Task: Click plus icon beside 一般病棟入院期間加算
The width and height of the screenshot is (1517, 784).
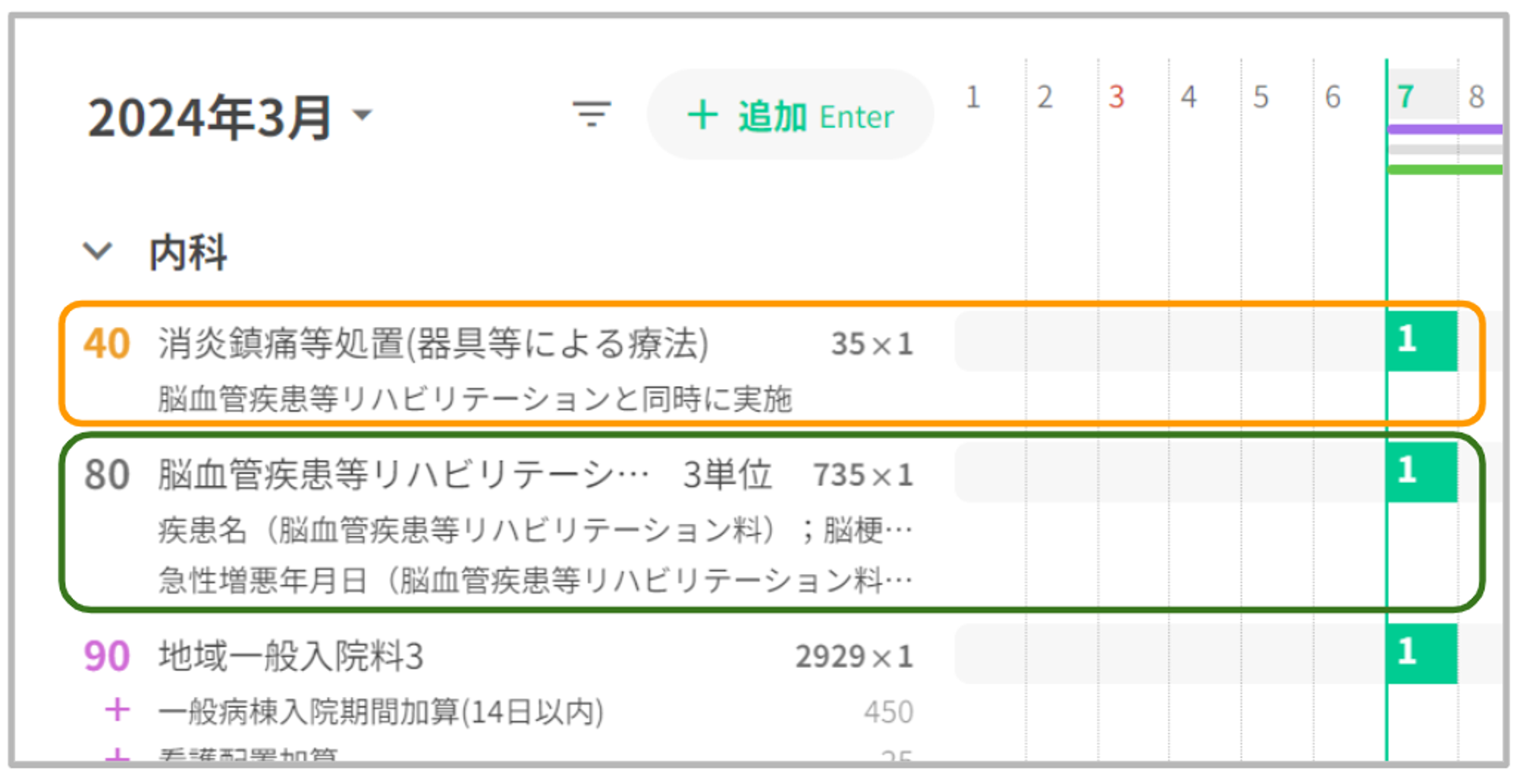Action: point(117,710)
